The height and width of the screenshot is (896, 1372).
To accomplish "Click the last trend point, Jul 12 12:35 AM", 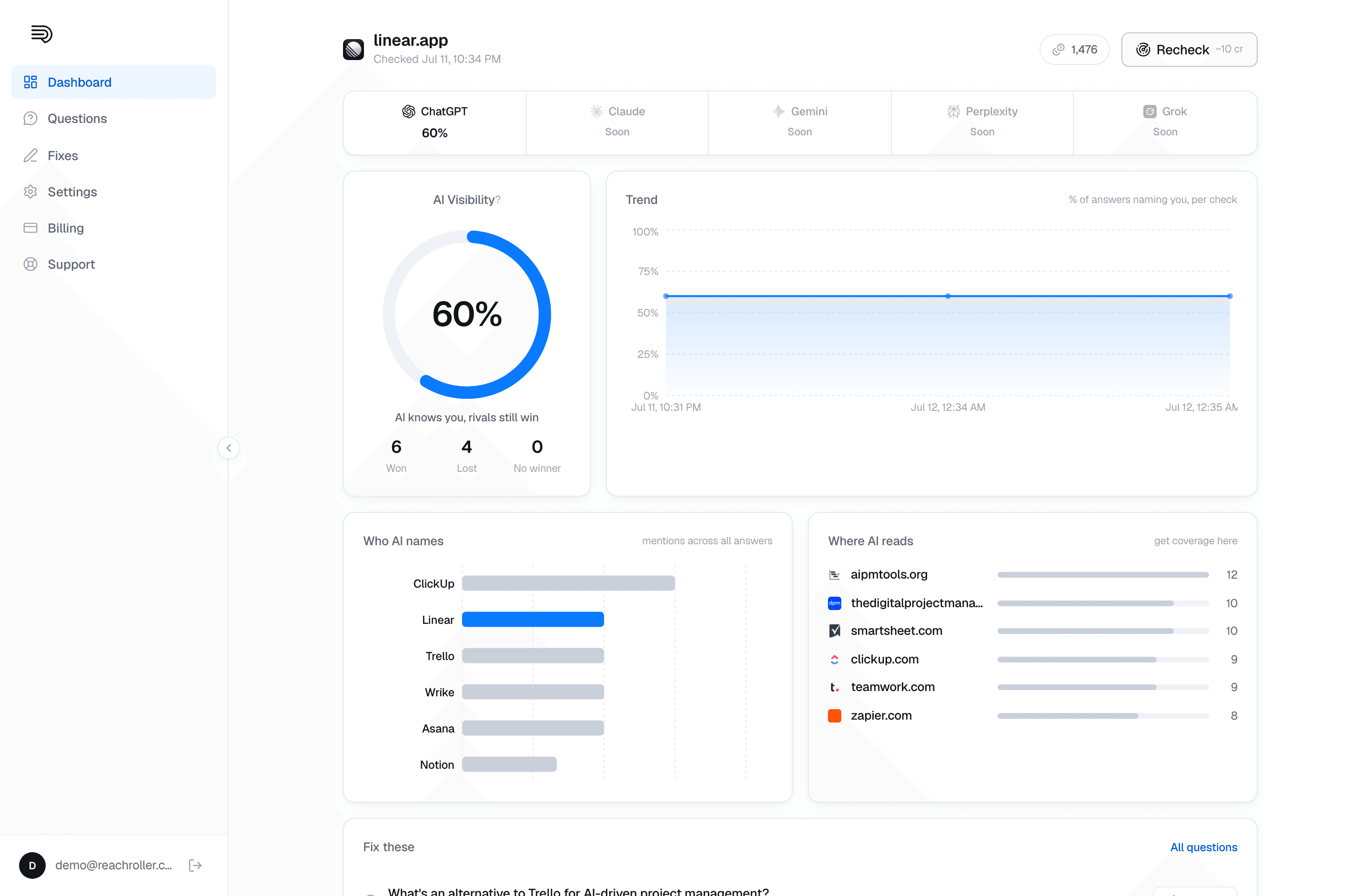I will pyautogui.click(x=1230, y=296).
